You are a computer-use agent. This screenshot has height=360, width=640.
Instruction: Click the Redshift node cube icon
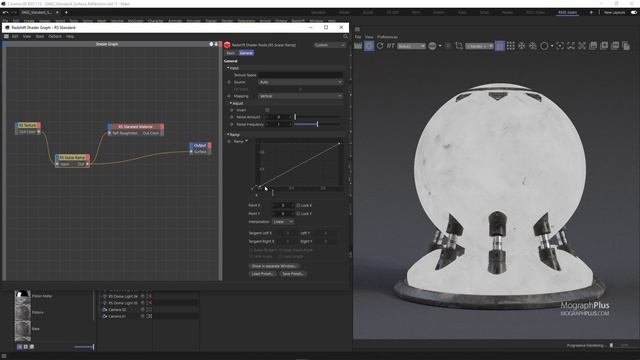(227, 45)
